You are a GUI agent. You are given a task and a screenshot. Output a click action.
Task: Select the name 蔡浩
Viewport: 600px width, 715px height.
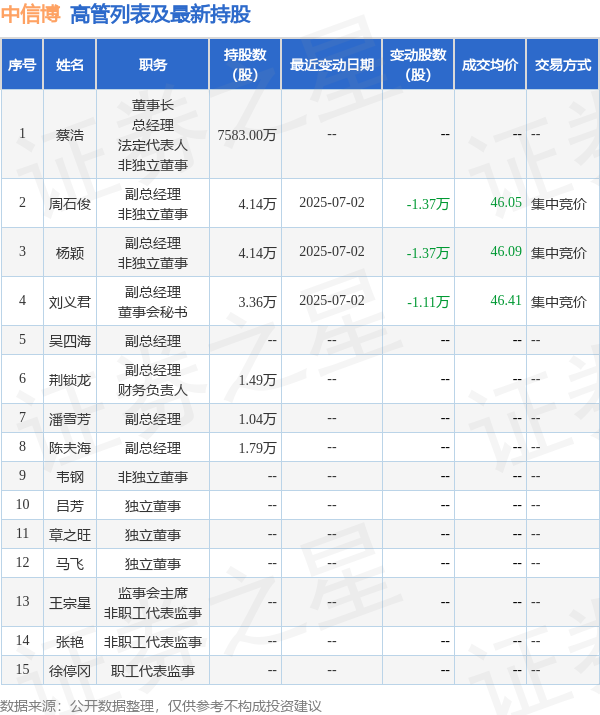[x=70, y=135]
